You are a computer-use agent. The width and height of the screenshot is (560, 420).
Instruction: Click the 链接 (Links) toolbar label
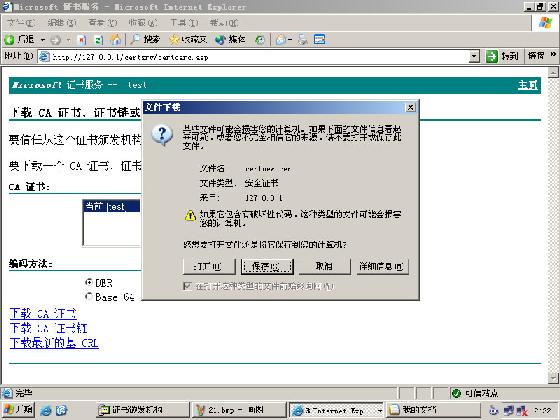(x=536, y=56)
